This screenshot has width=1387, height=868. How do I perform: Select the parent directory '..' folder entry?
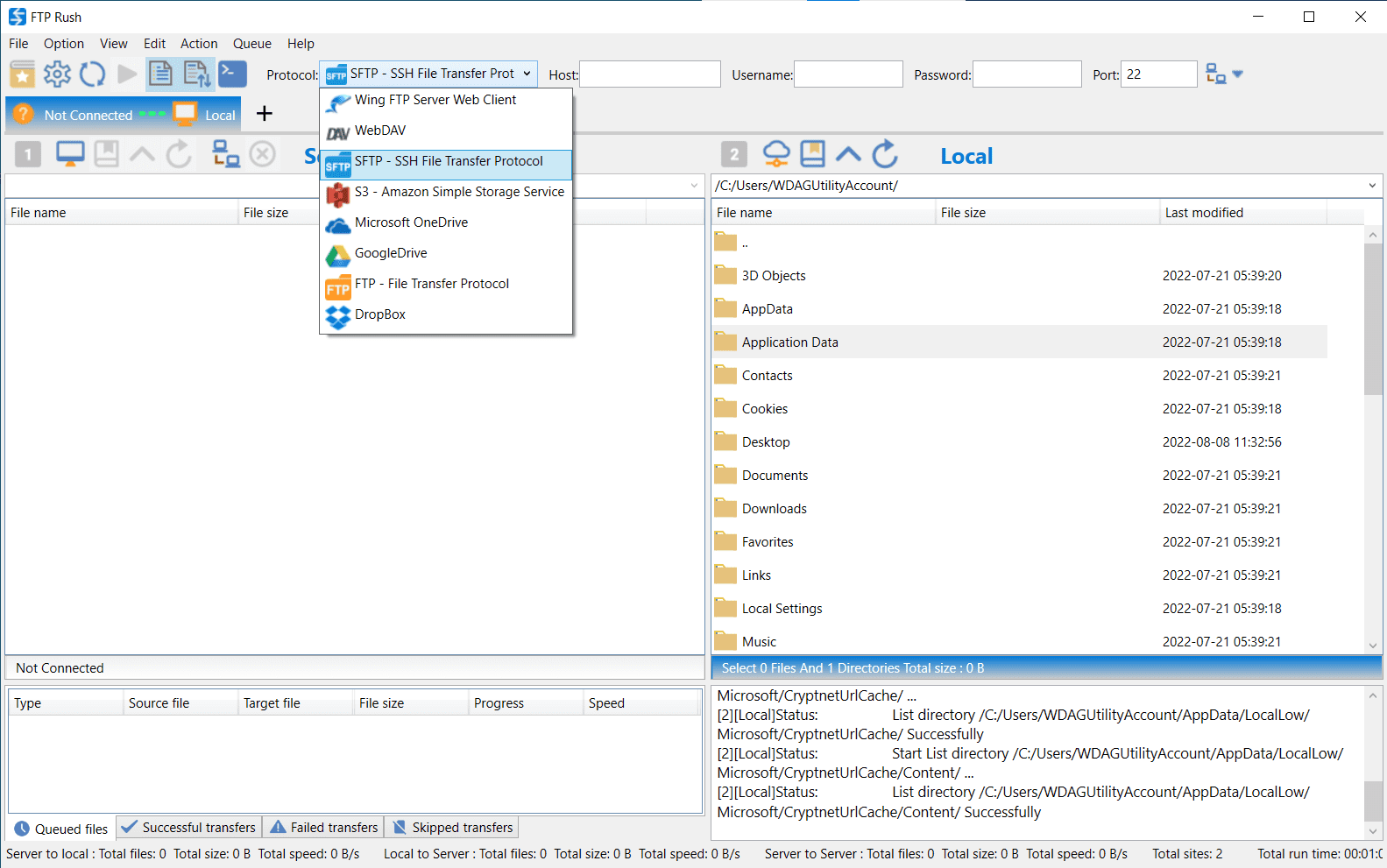coord(1020,243)
